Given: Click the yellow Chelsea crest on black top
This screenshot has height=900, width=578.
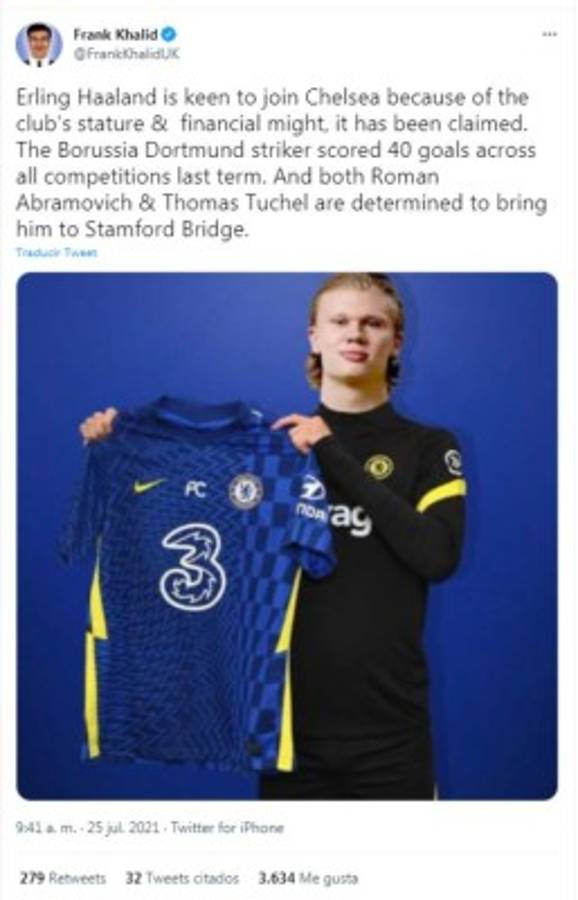Looking at the screenshot, I should [x=379, y=466].
